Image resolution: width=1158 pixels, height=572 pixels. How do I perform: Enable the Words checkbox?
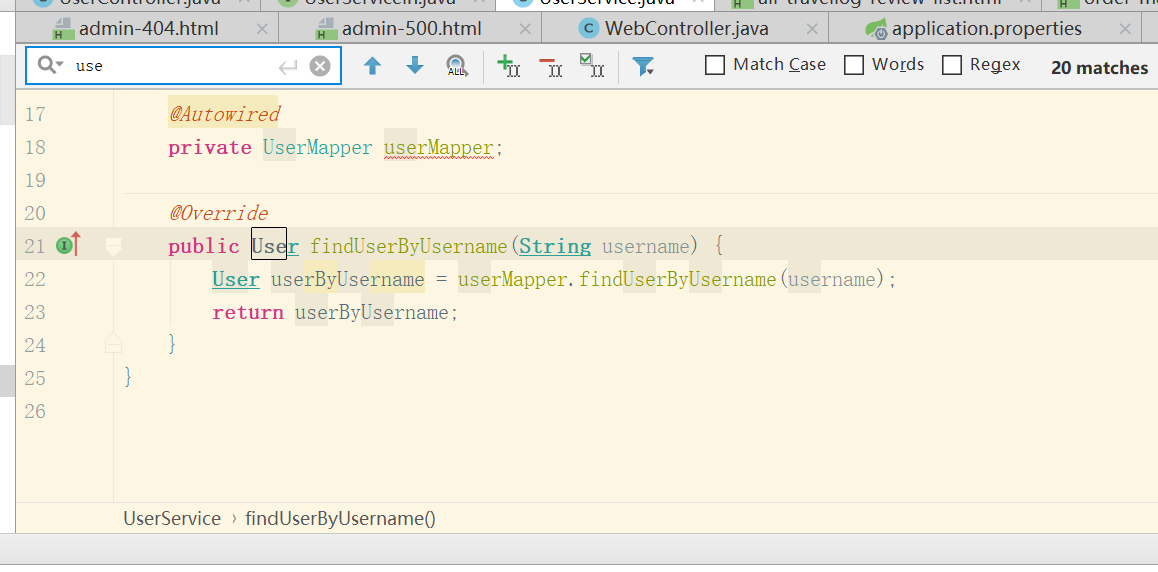[854, 66]
